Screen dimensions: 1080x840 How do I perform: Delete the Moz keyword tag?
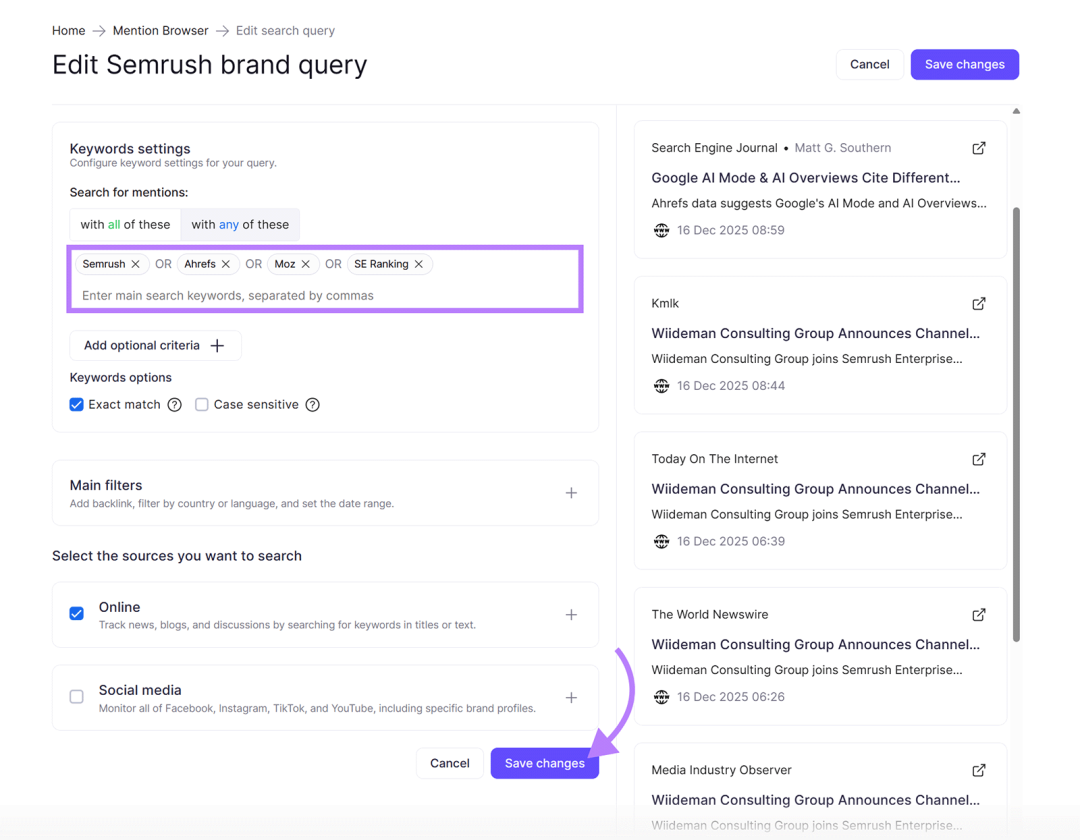pyautogui.click(x=306, y=264)
